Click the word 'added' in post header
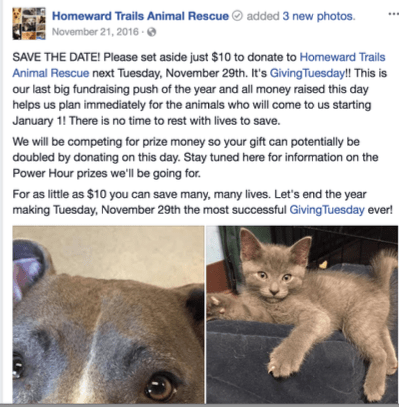Image resolution: width=408 pixels, height=413 pixels. coord(263,16)
